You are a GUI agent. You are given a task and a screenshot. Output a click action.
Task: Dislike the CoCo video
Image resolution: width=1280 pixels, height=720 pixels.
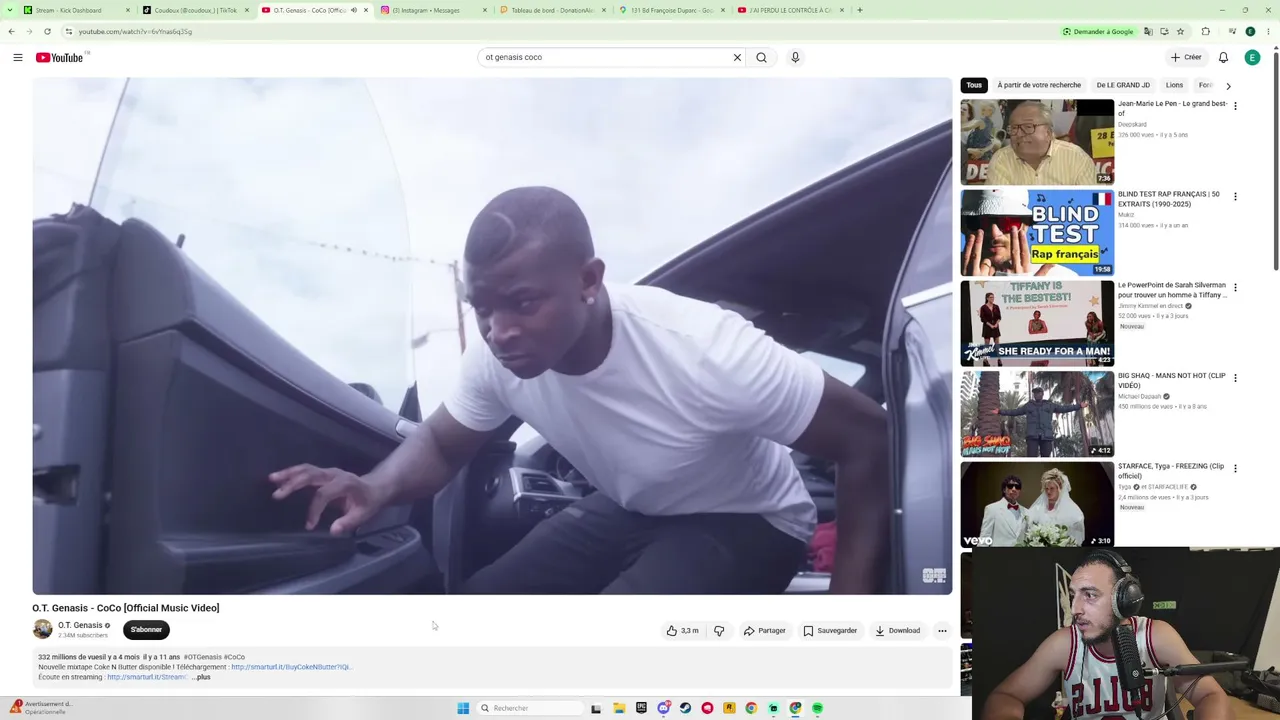(719, 631)
